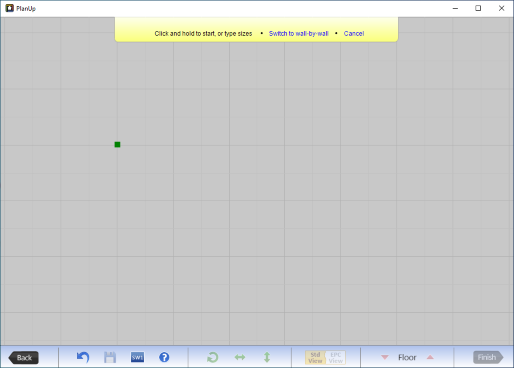The width and height of the screenshot is (514, 368).
Task: Click the Floor label
Action: tap(407, 357)
